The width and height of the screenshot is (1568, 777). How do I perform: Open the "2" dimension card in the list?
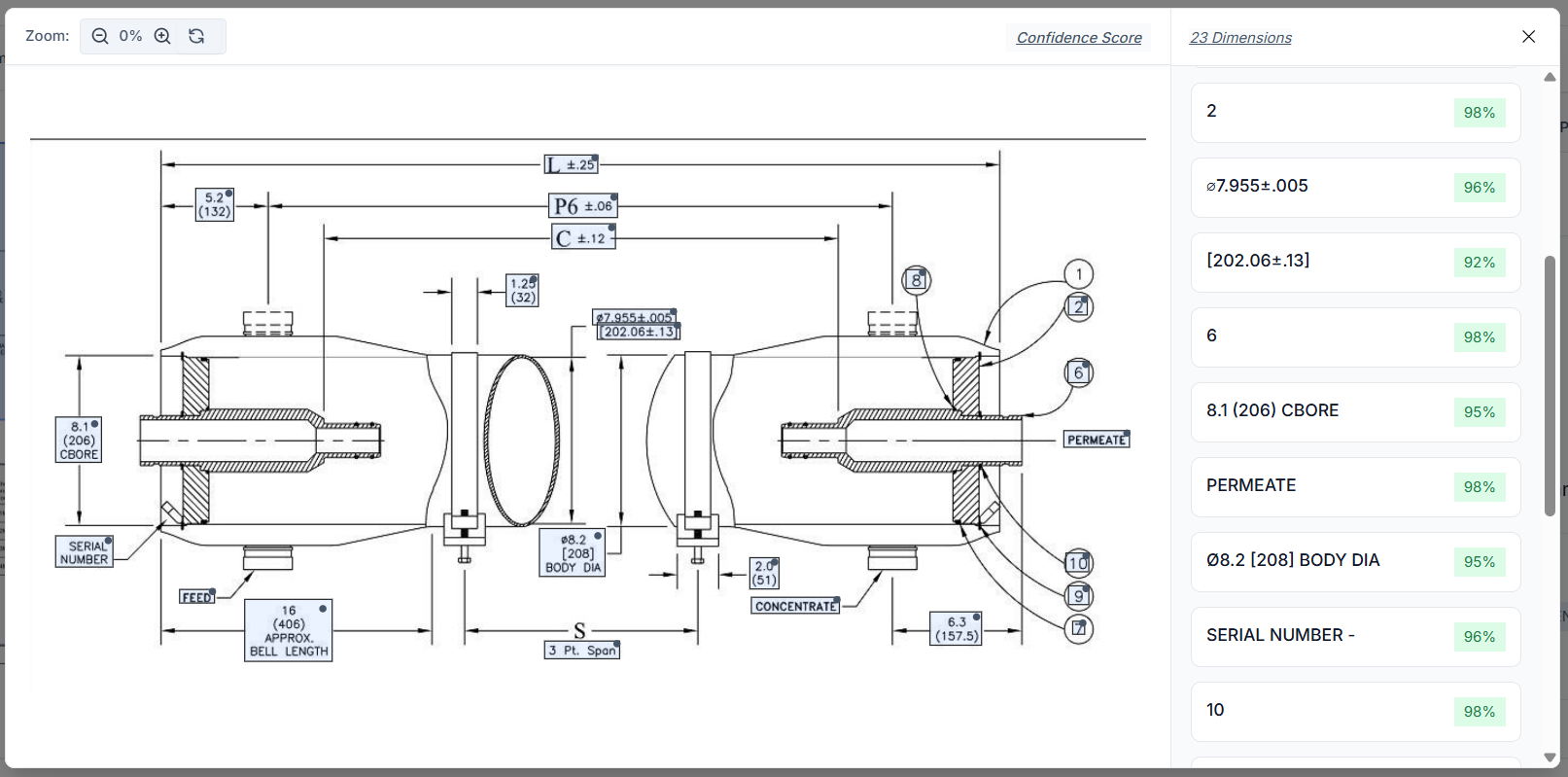[x=1355, y=113]
